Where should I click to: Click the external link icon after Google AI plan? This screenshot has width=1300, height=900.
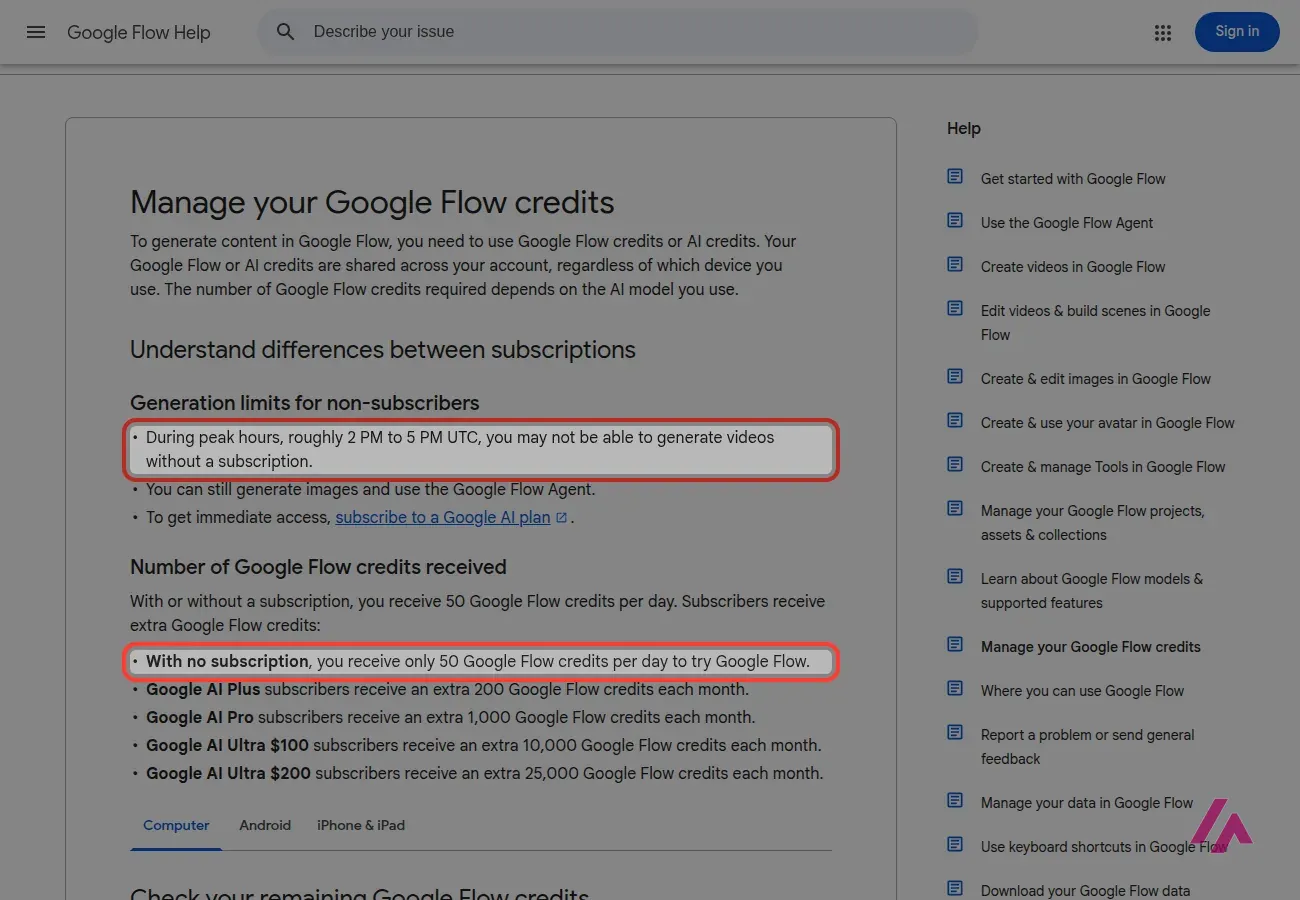point(561,518)
